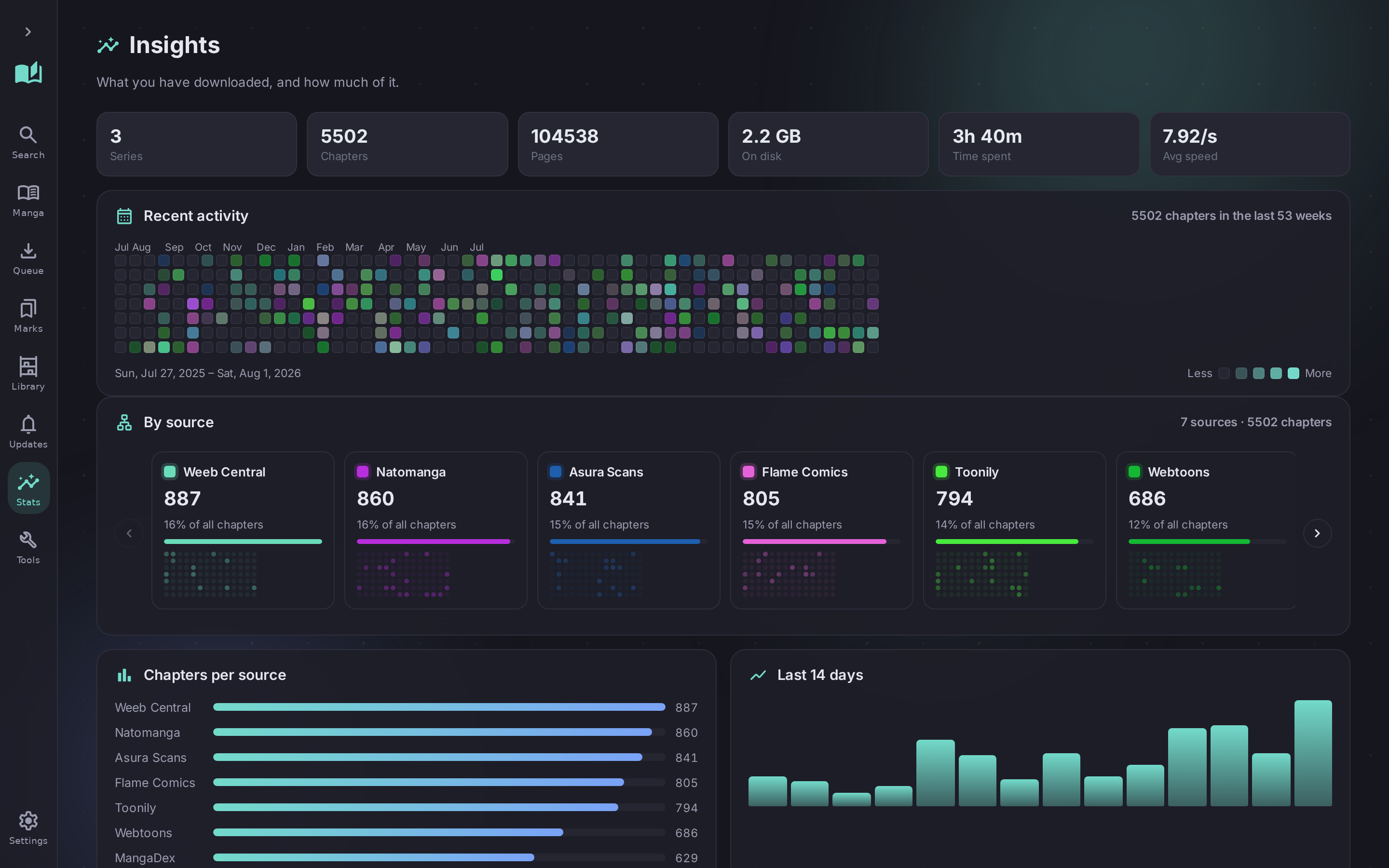1389x868 pixels.
Task: Click the Chapters per source bar-chart icon
Action: (x=124, y=675)
